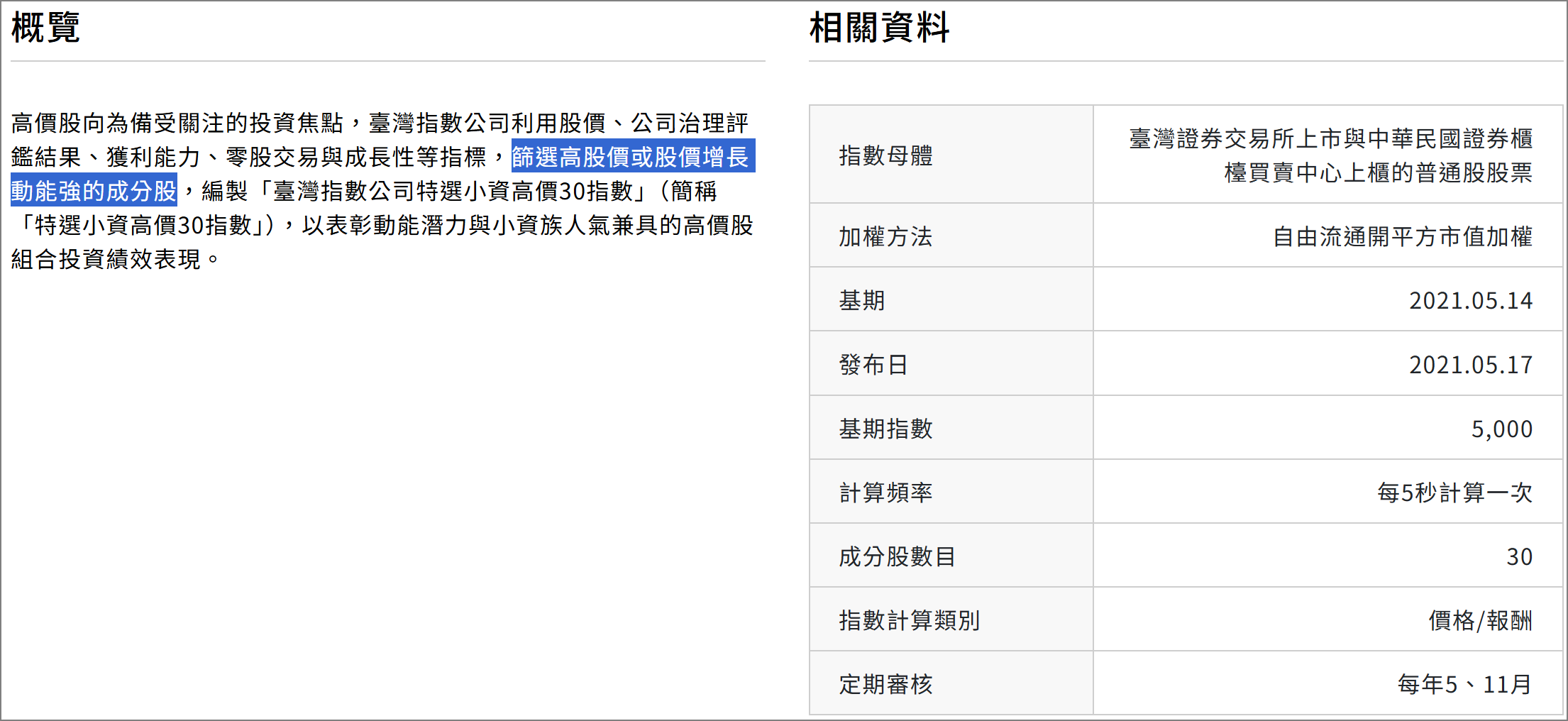Click the value 自由流通開平方市值加權
The width and height of the screenshot is (1568, 721).
(1403, 236)
